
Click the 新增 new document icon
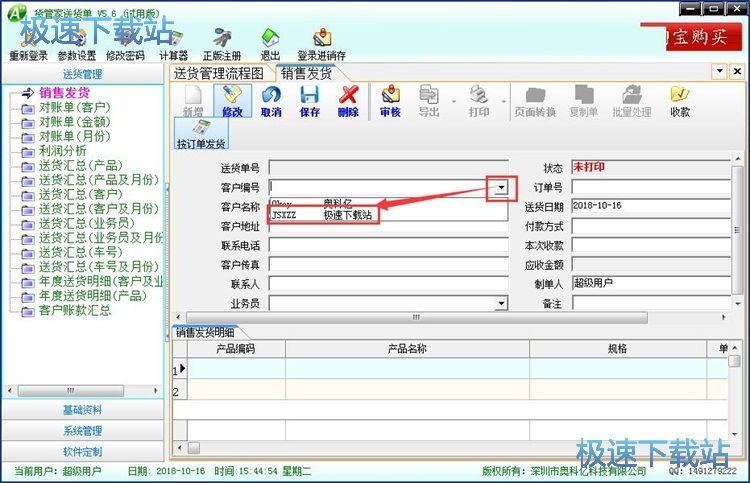193,95
